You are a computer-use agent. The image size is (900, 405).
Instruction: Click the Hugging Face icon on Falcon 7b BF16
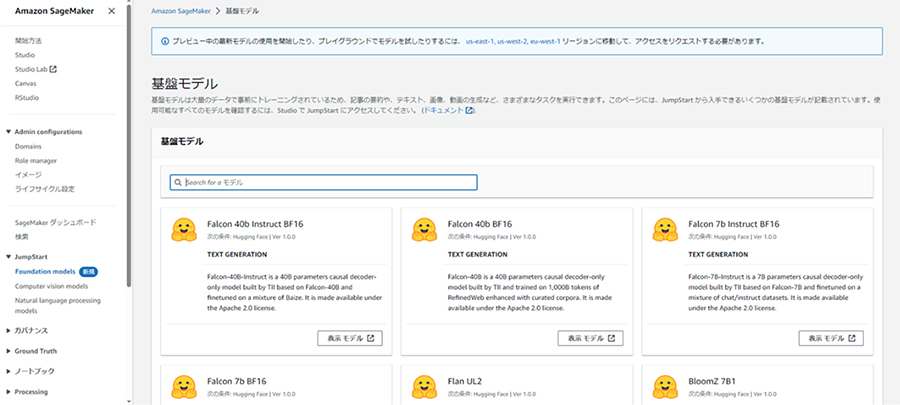[x=184, y=387]
